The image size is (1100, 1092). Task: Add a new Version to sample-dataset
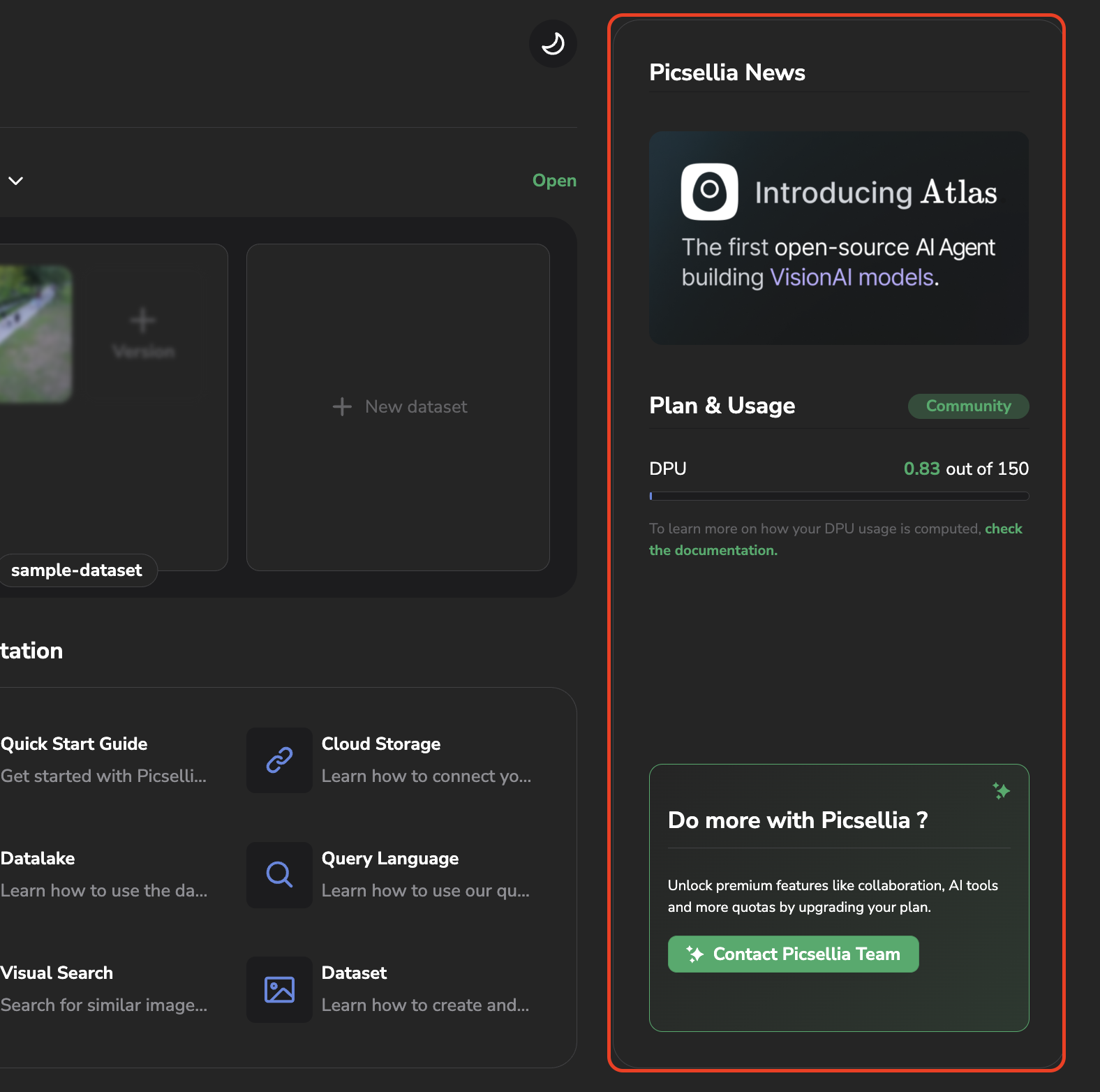pyautogui.click(x=143, y=334)
